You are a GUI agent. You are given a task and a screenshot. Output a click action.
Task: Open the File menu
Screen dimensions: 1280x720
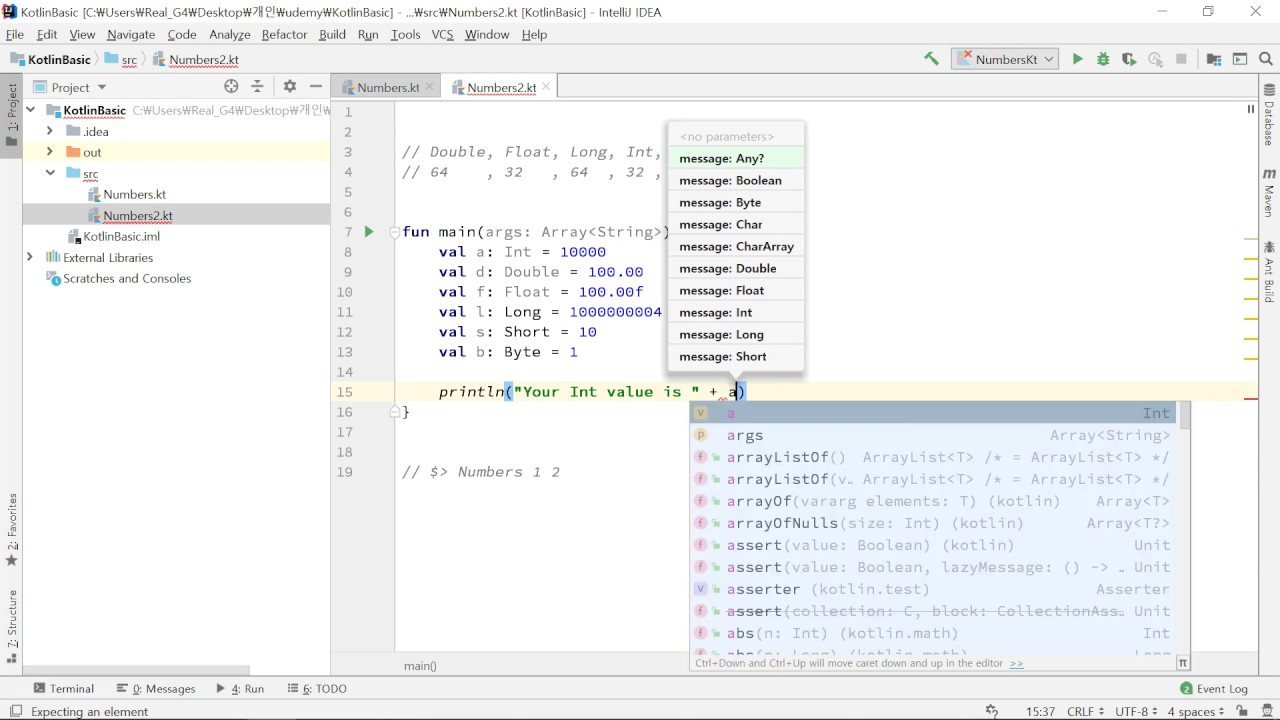tap(15, 34)
